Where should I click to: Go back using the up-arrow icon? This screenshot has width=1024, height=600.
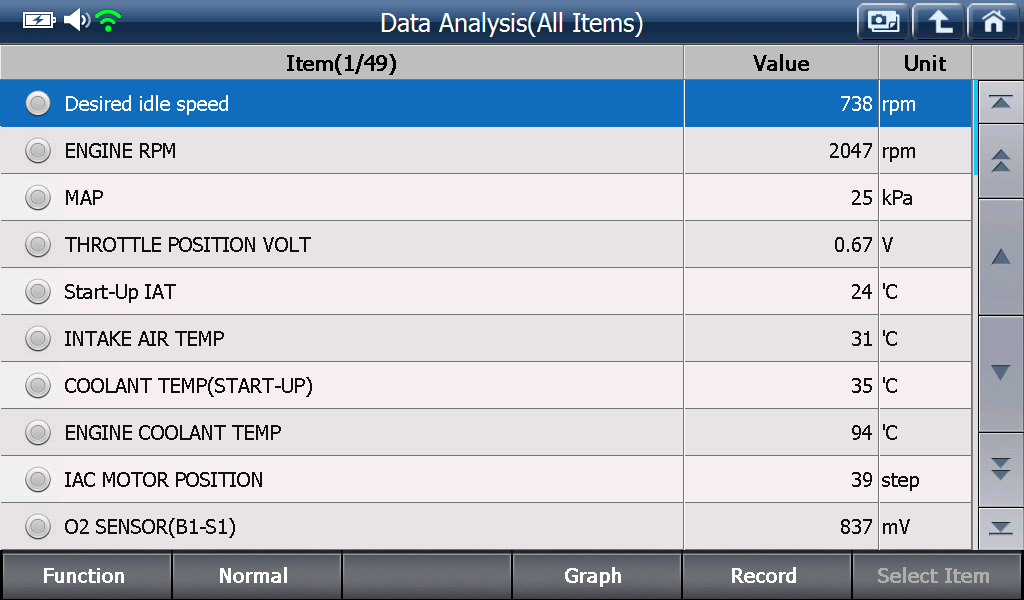click(x=938, y=22)
